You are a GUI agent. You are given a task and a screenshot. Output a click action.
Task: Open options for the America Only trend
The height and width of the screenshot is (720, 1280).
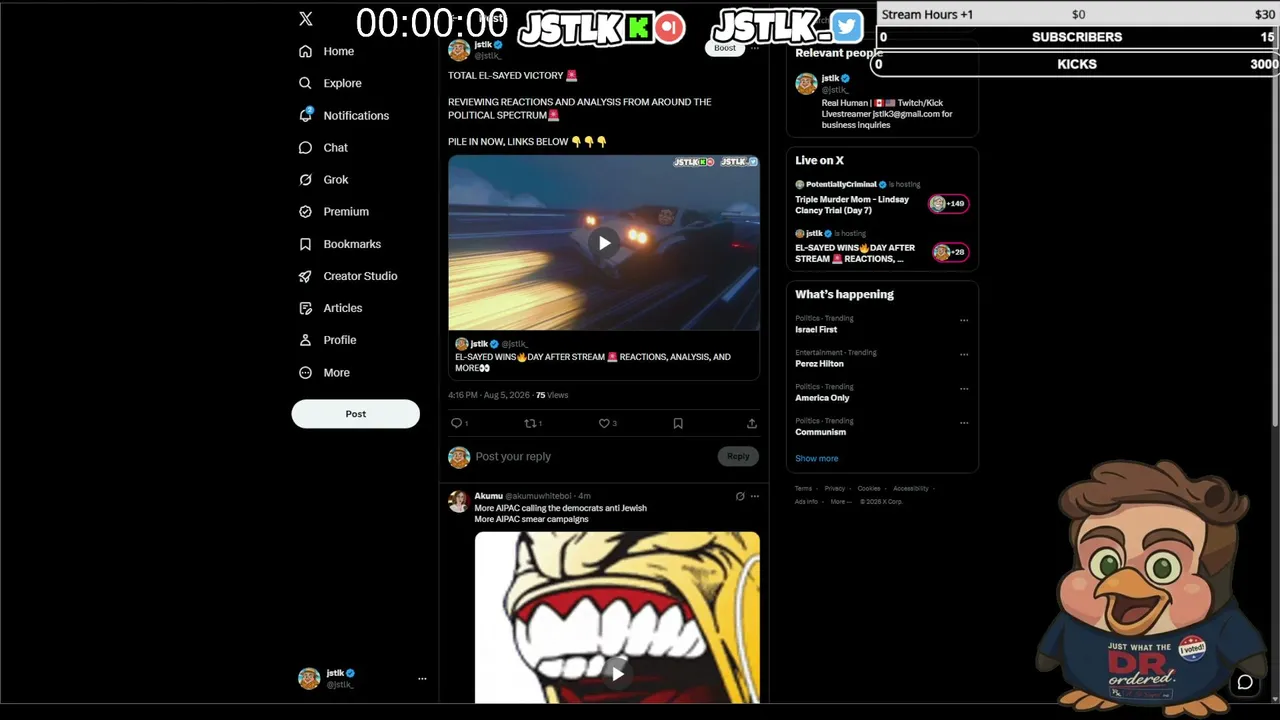(964, 389)
